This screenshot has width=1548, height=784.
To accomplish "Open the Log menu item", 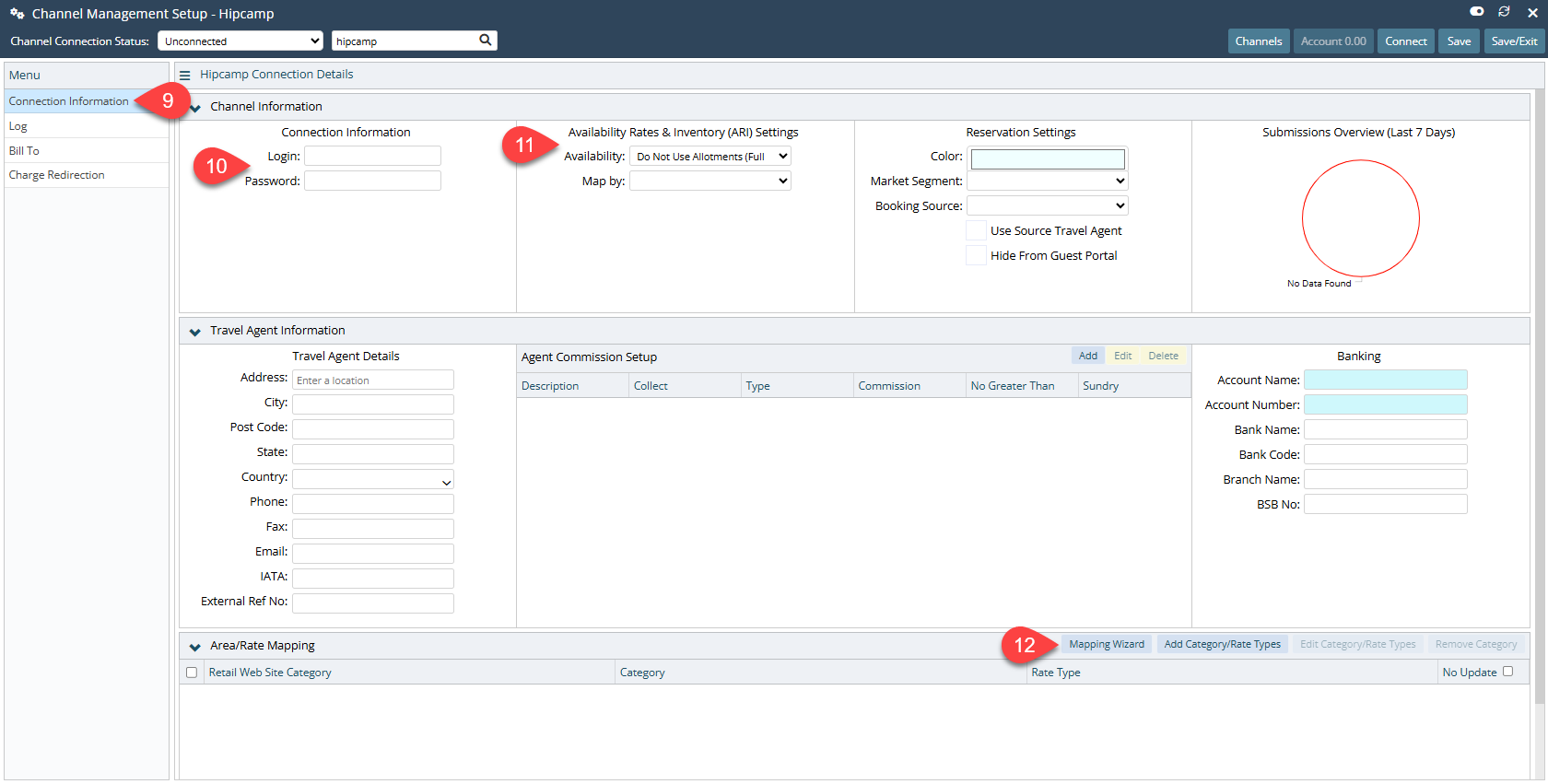I will point(87,126).
